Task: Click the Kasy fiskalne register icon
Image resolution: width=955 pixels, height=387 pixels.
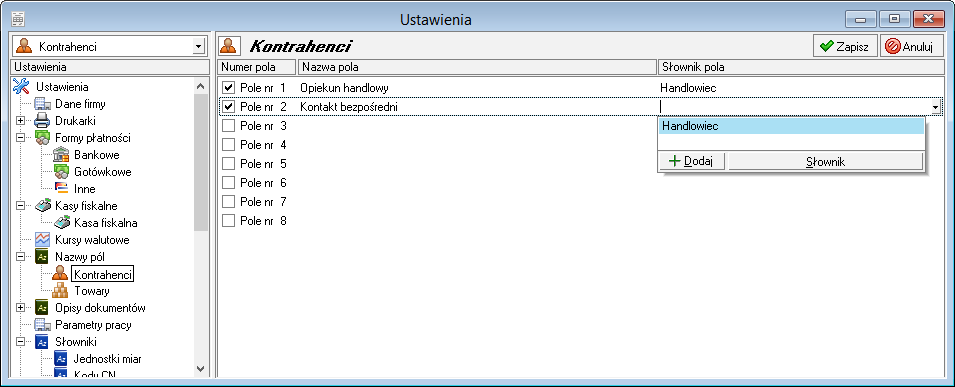Action: coord(42,206)
